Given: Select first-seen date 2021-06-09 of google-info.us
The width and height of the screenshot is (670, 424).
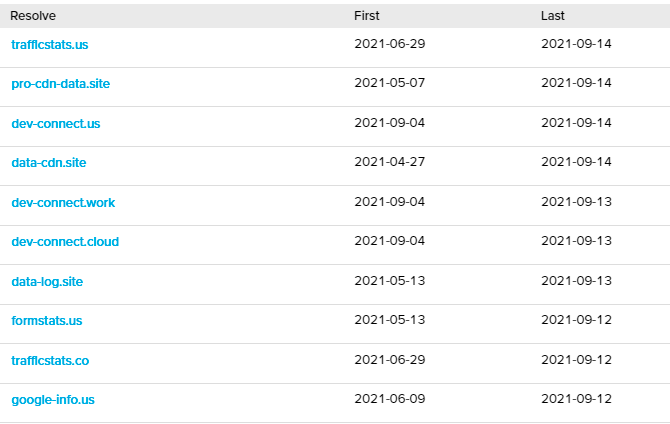Looking at the screenshot, I should tap(390, 400).
